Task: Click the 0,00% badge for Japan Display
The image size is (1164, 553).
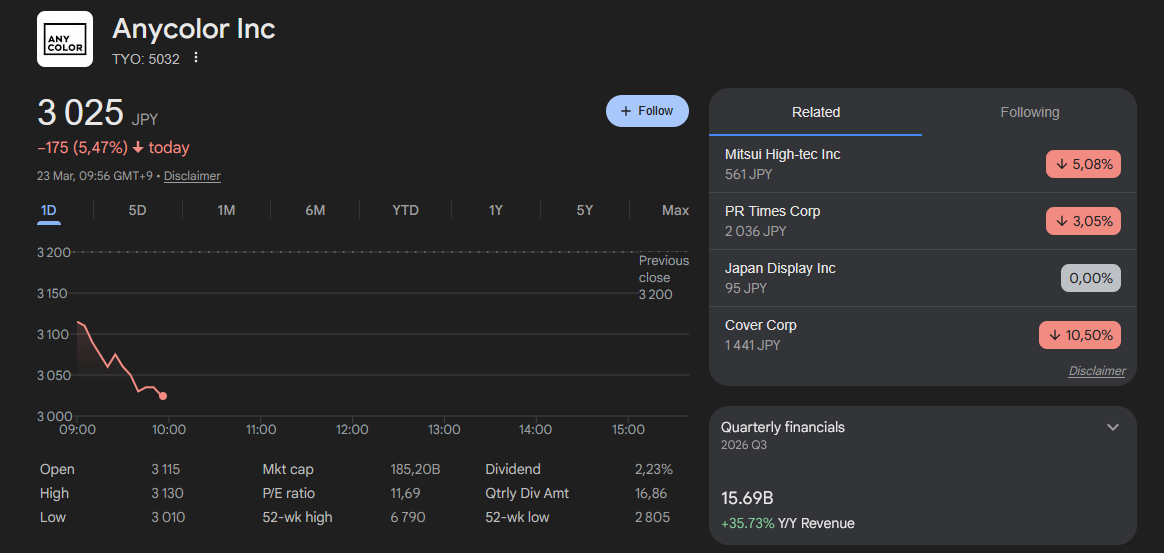Action: (x=1091, y=278)
